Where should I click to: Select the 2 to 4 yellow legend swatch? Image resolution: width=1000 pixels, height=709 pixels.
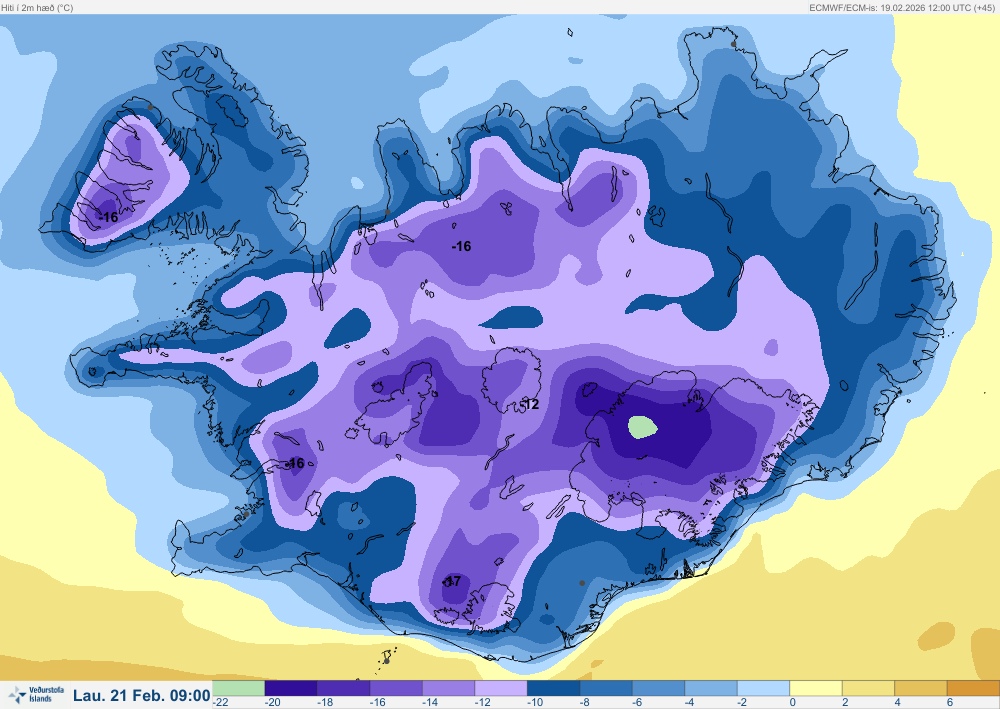pos(869,688)
